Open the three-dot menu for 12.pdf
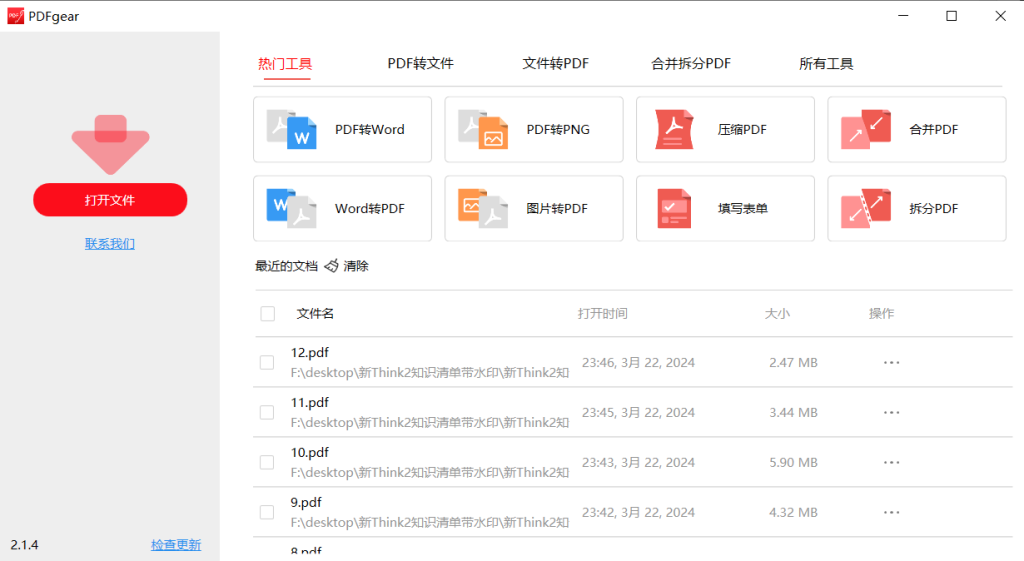The height and width of the screenshot is (561, 1024). pos(891,362)
